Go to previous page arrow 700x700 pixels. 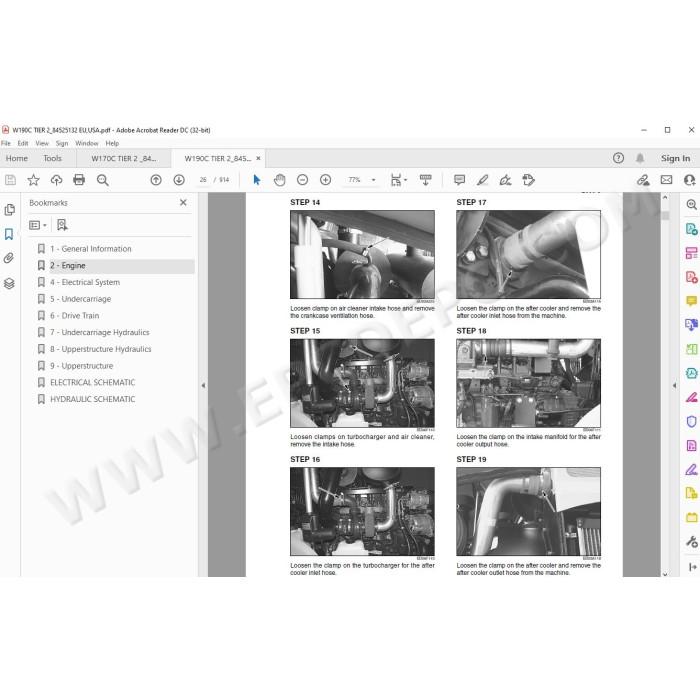click(x=156, y=180)
